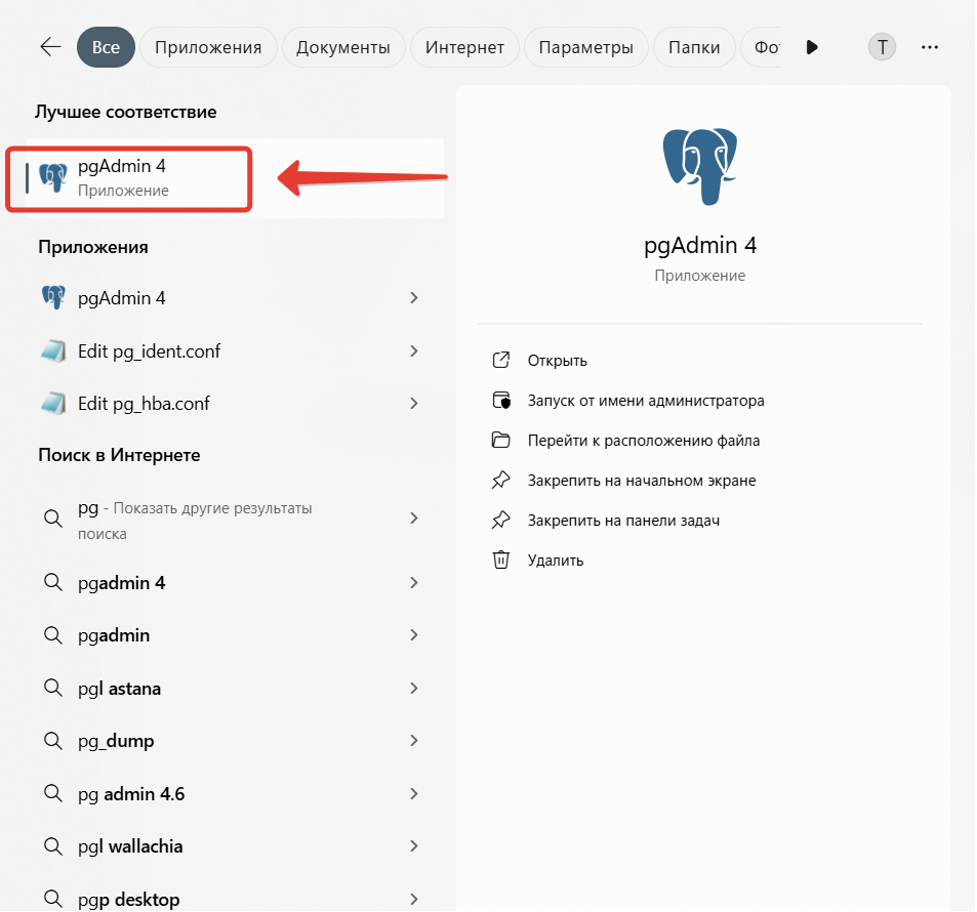Click the run as administrator shield icon

501,400
